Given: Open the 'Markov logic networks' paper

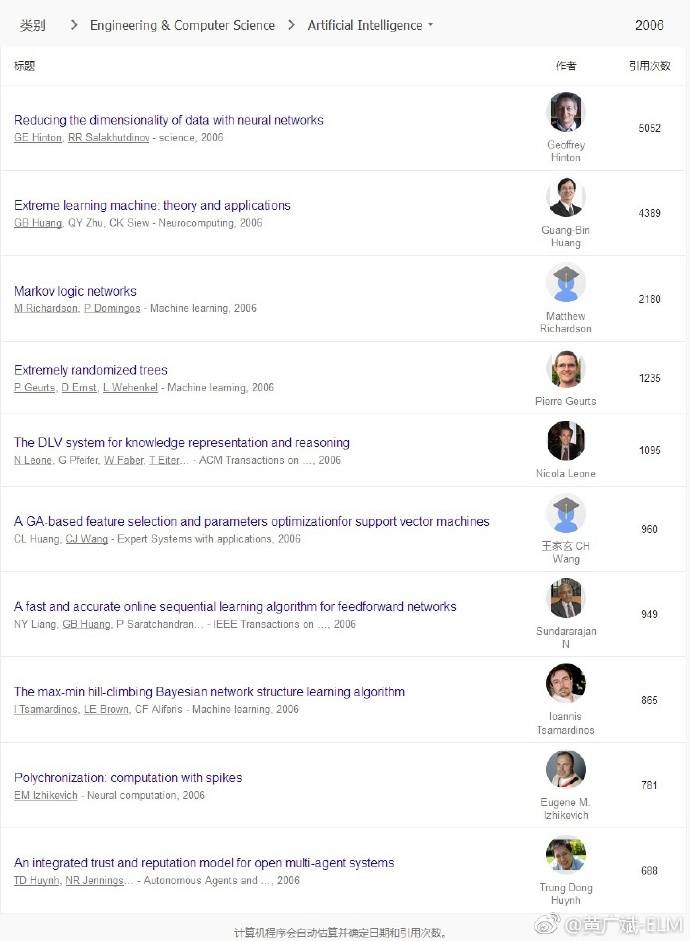Looking at the screenshot, I should pyautogui.click(x=75, y=291).
